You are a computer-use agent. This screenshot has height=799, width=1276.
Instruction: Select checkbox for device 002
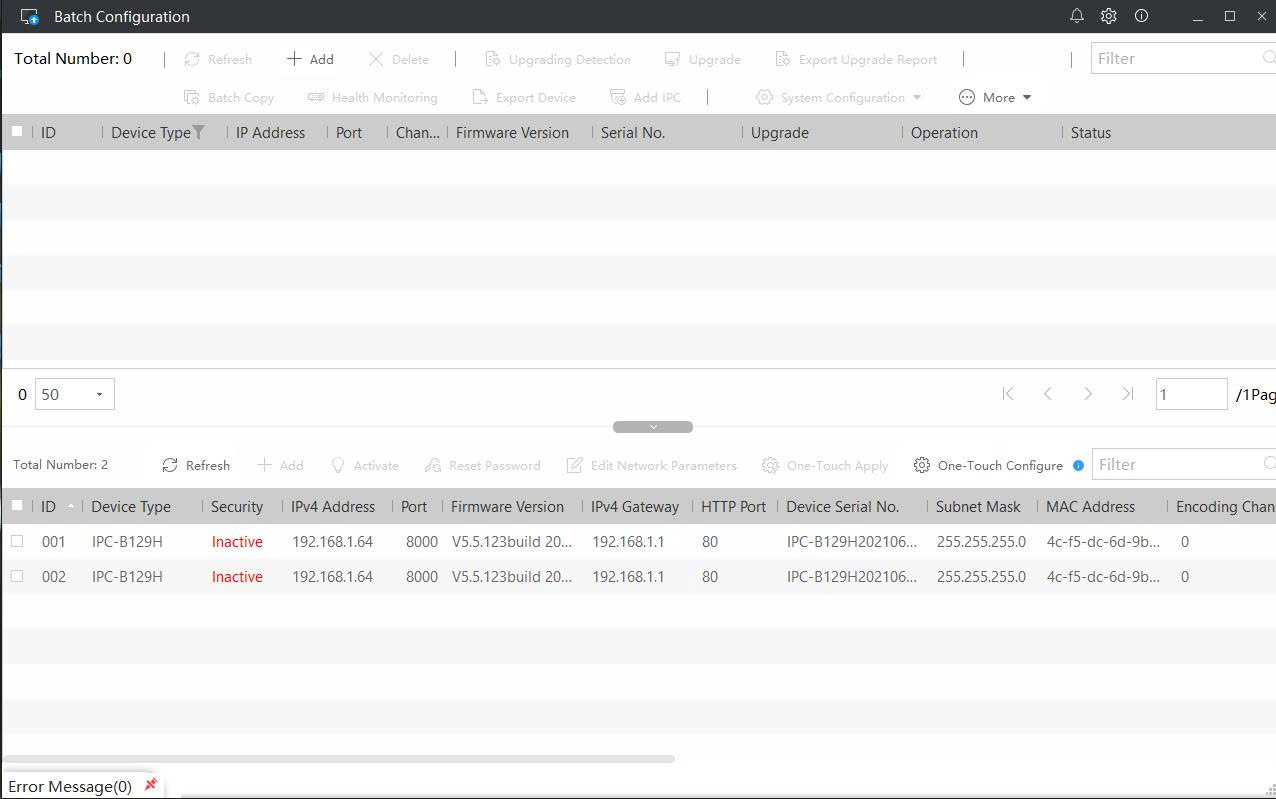(17, 577)
